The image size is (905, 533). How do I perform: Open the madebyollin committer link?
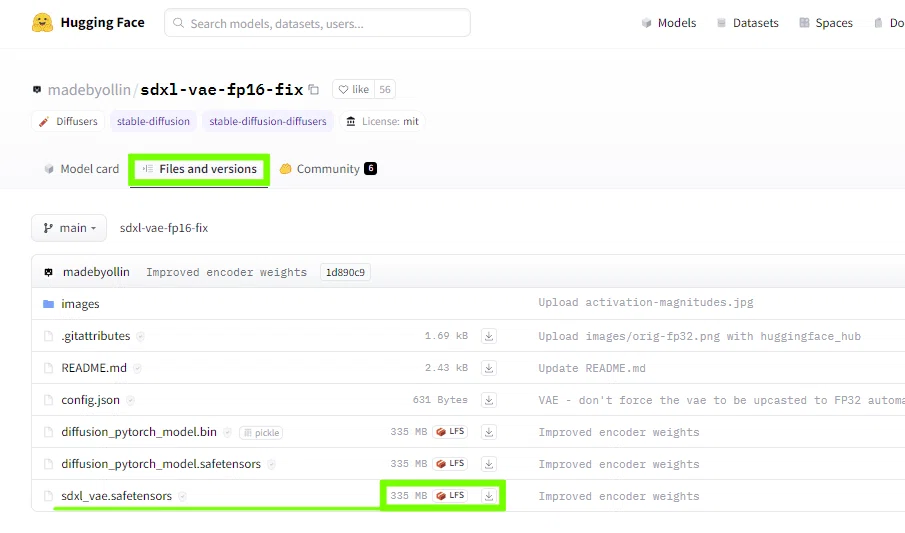[x=96, y=272]
